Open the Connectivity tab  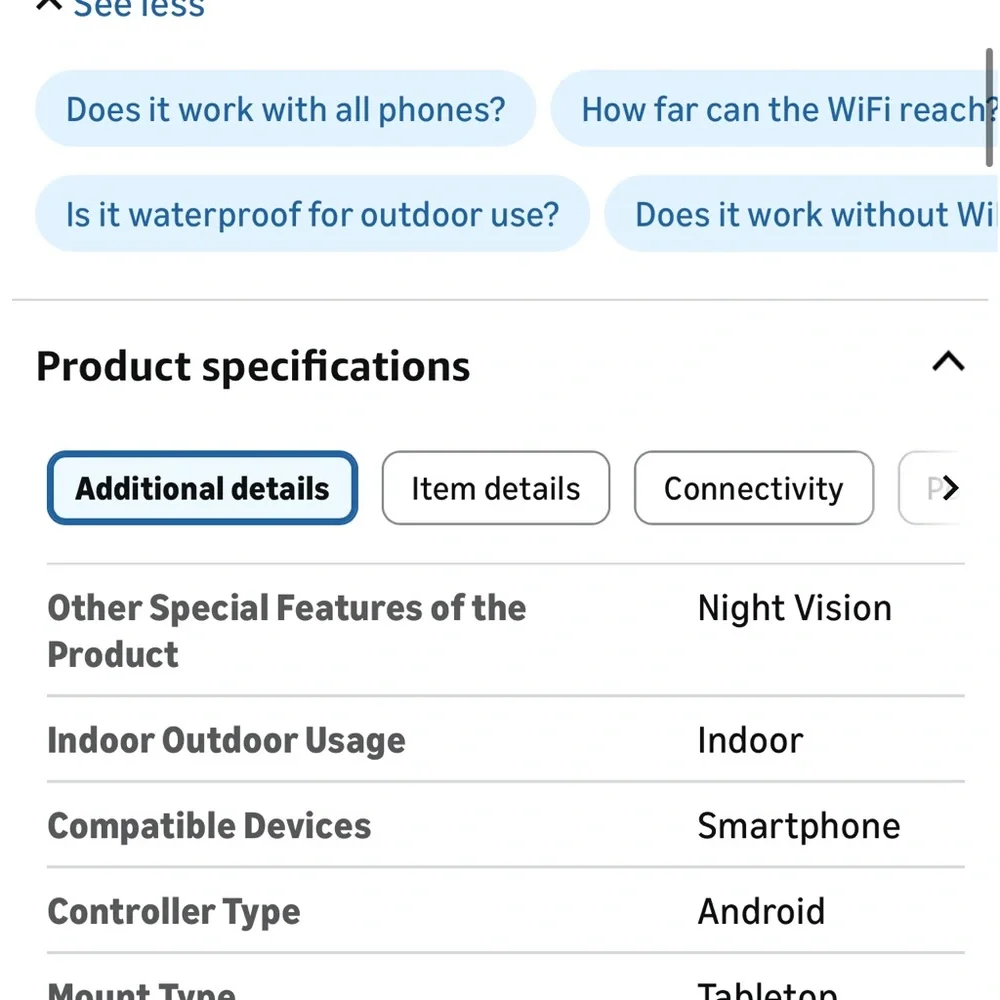pos(753,488)
